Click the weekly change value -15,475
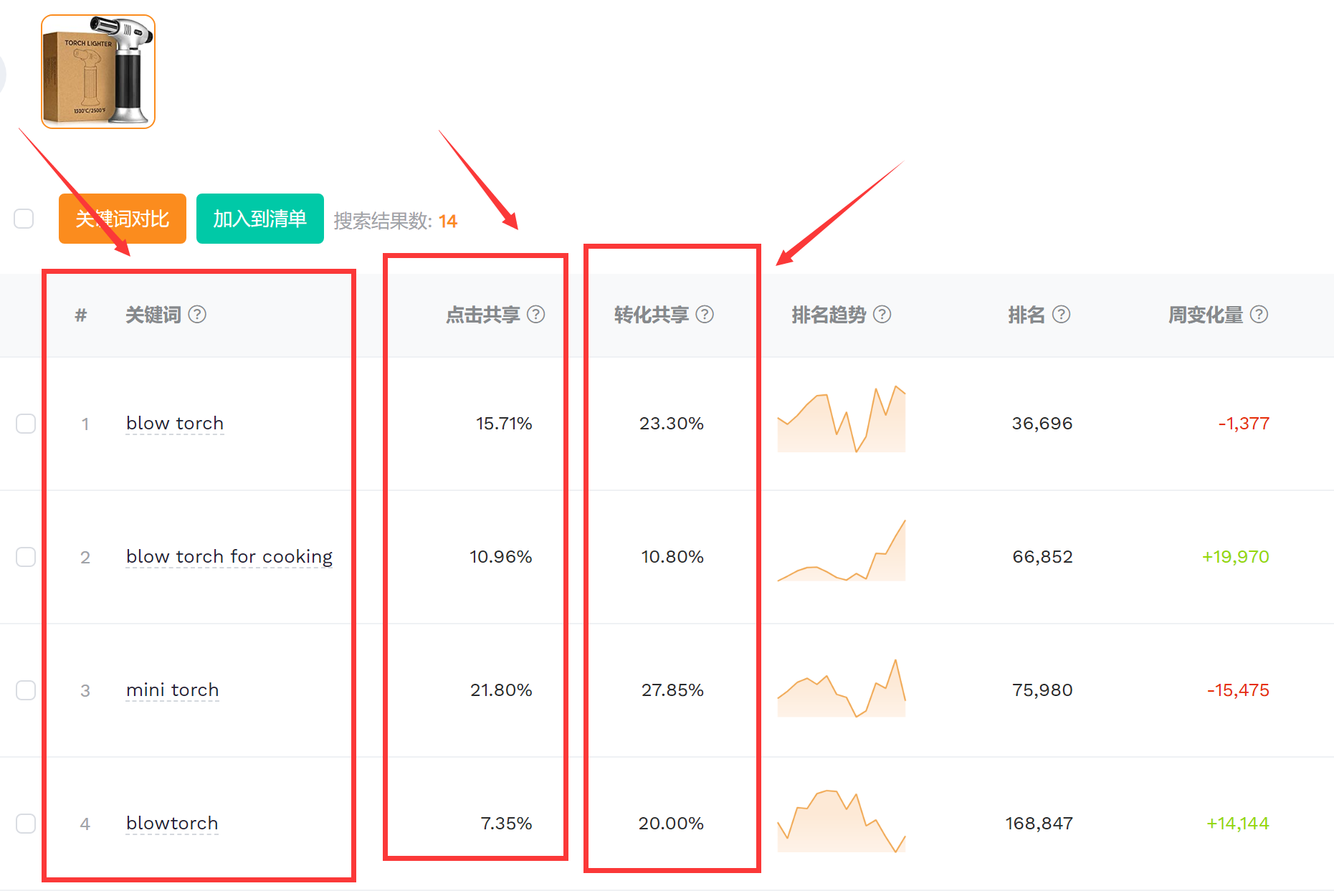 (1238, 690)
